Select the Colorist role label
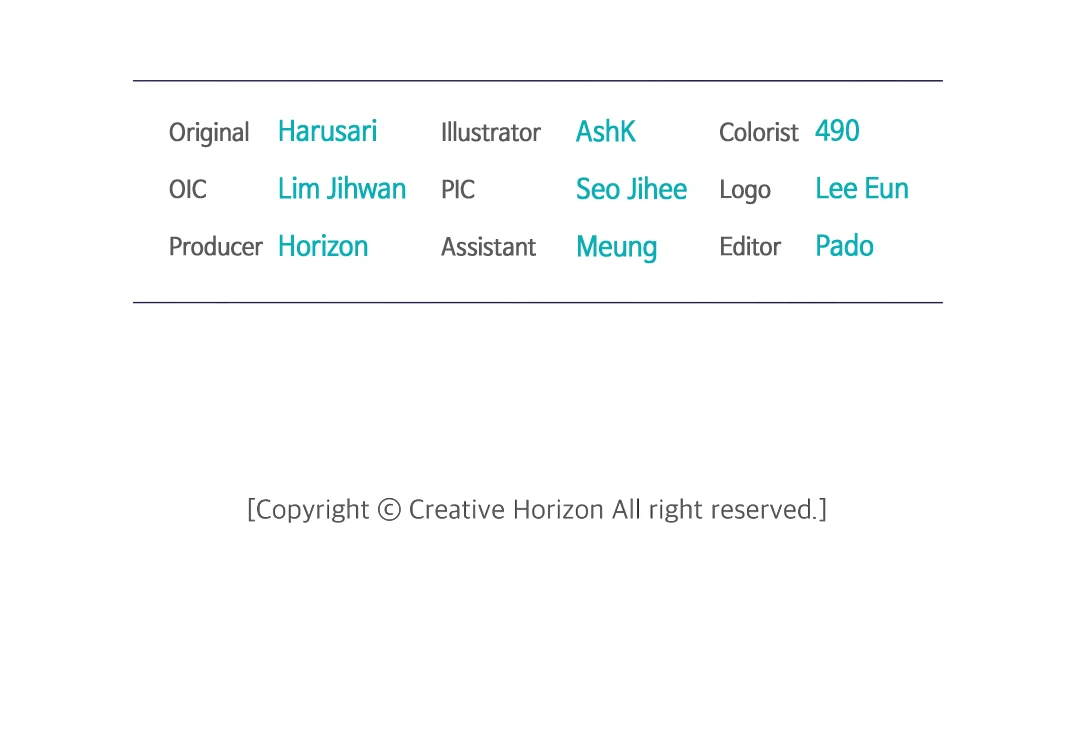Viewport: 1080px width, 733px height. click(758, 133)
